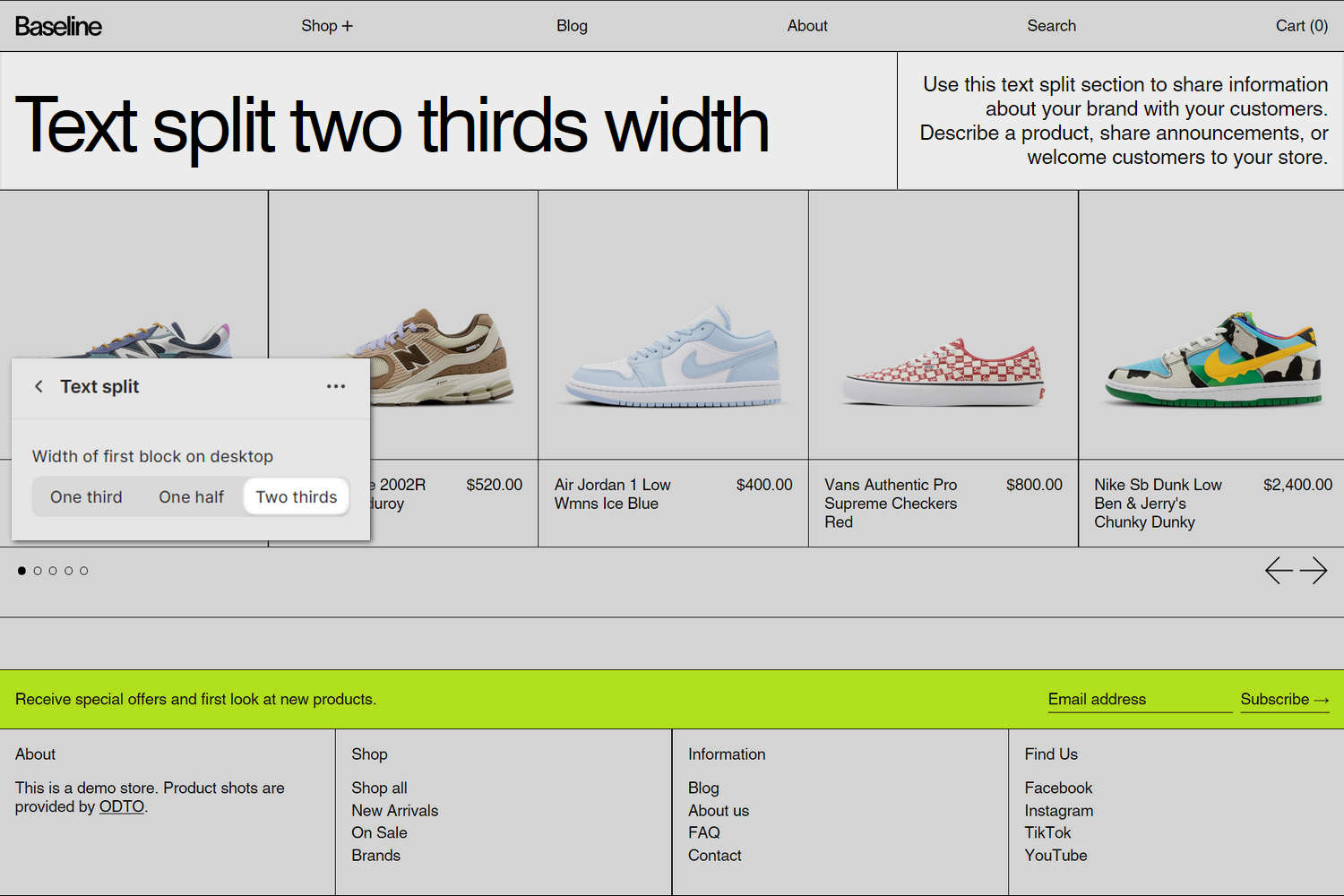Select the first carousel pagination dot

[x=22, y=570]
